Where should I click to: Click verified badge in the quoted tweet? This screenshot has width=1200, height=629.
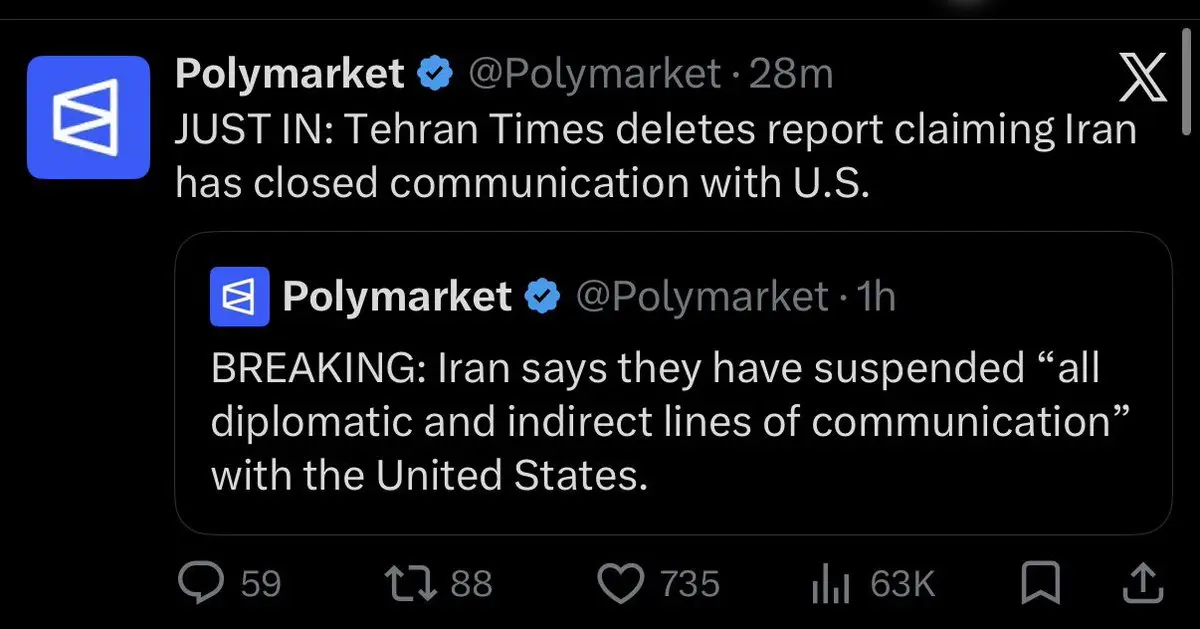[x=543, y=297]
